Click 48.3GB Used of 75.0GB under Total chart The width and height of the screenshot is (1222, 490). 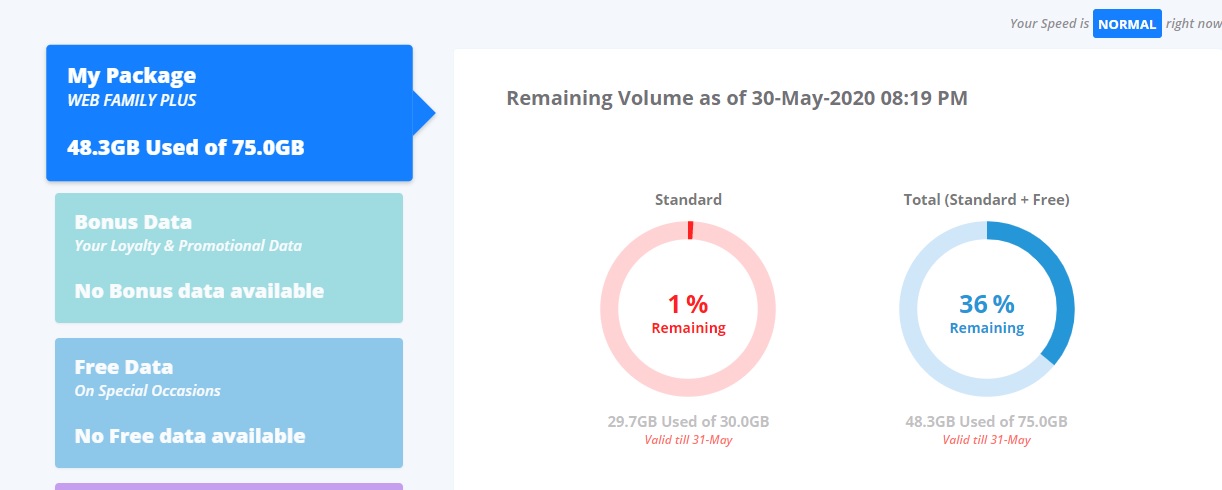click(x=987, y=421)
